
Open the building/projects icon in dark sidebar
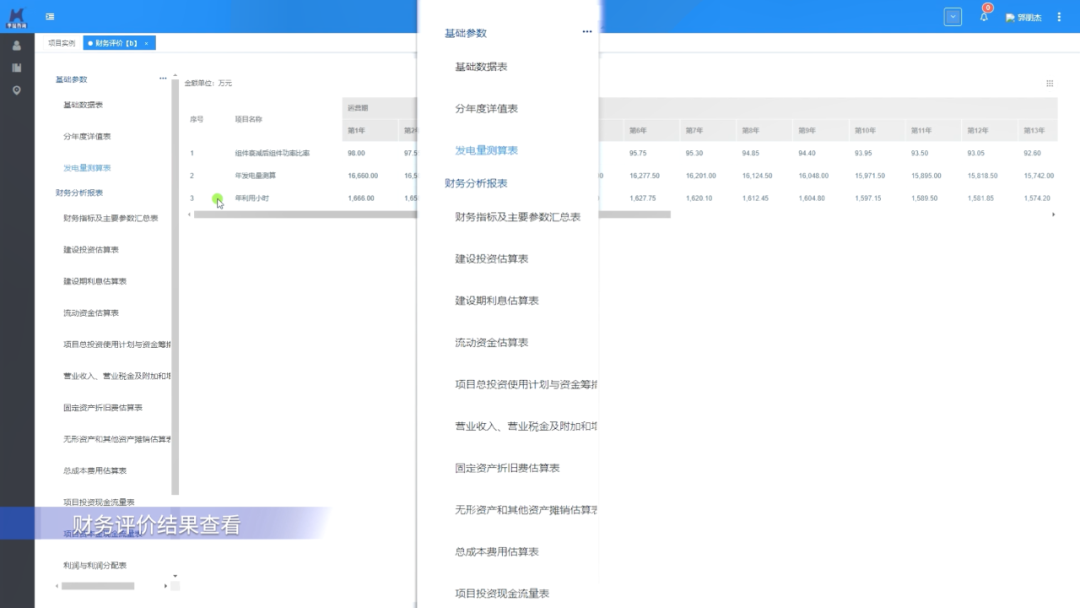click(17, 67)
